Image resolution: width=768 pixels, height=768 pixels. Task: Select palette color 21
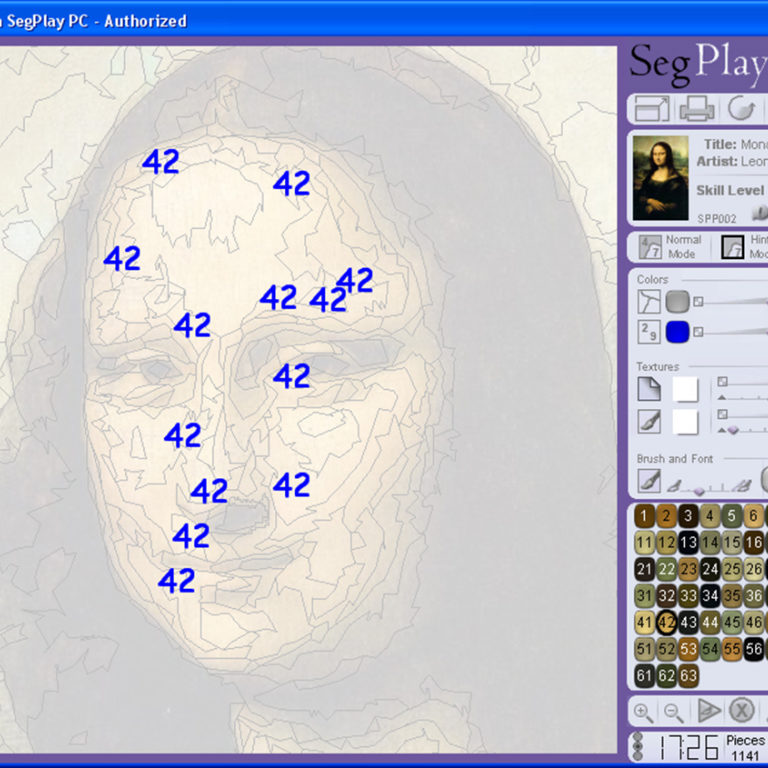[x=644, y=569]
